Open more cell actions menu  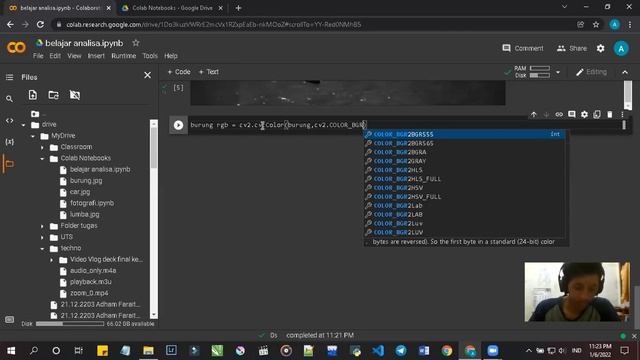click(x=622, y=115)
